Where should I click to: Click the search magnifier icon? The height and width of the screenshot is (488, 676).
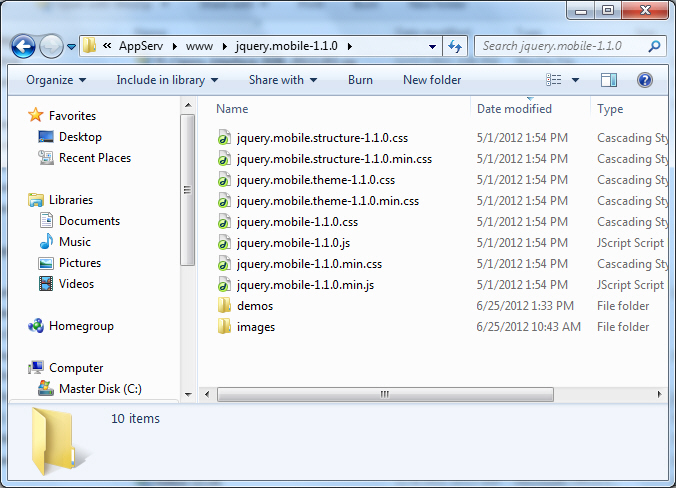[654, 46]
